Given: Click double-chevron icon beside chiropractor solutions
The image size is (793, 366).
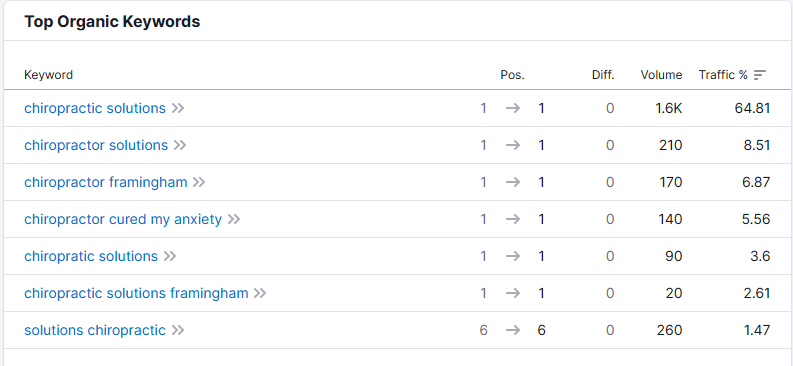Looking at the screenshot, I should click(180, 146).
